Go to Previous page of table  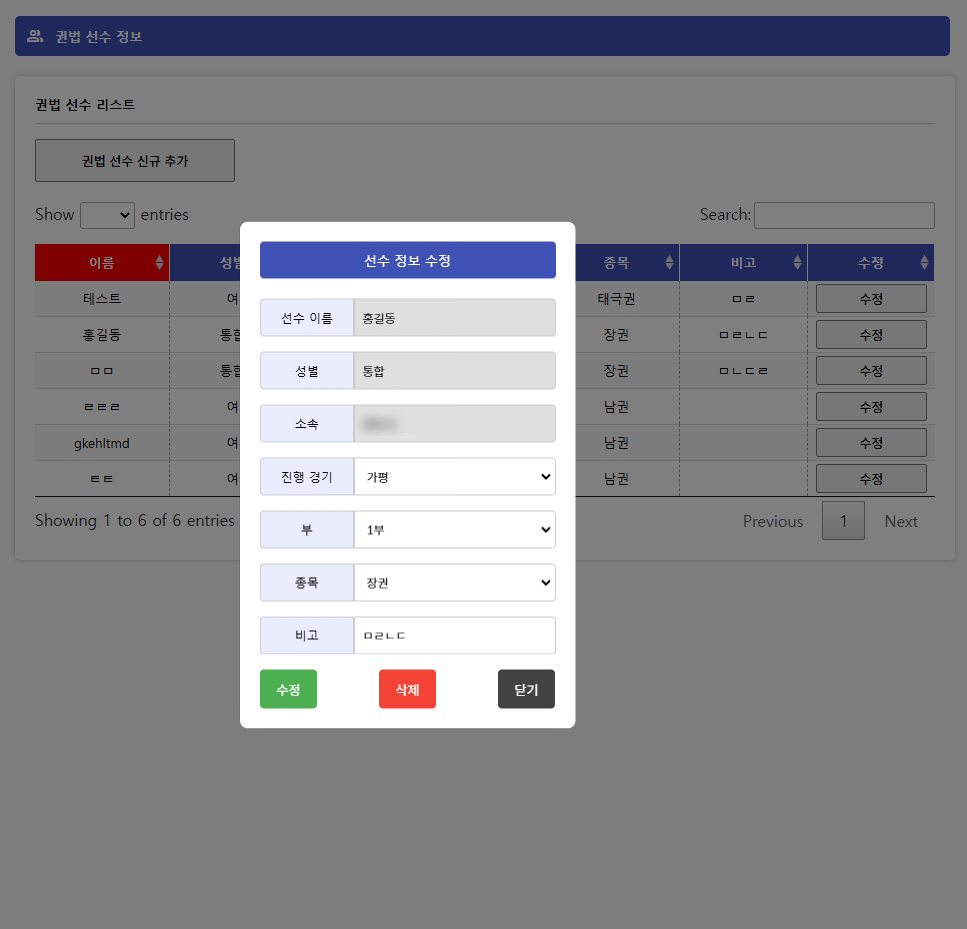click(772, 521)
